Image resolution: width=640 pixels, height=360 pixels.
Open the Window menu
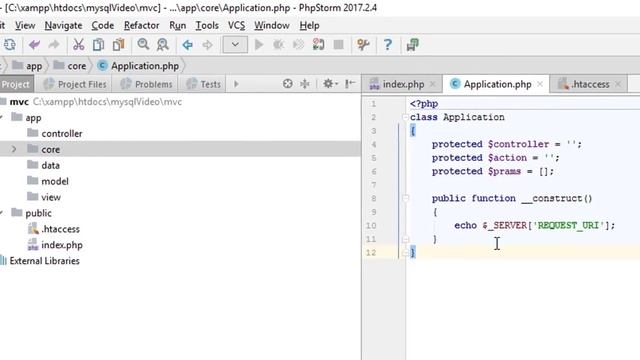(x=272, y=26)
